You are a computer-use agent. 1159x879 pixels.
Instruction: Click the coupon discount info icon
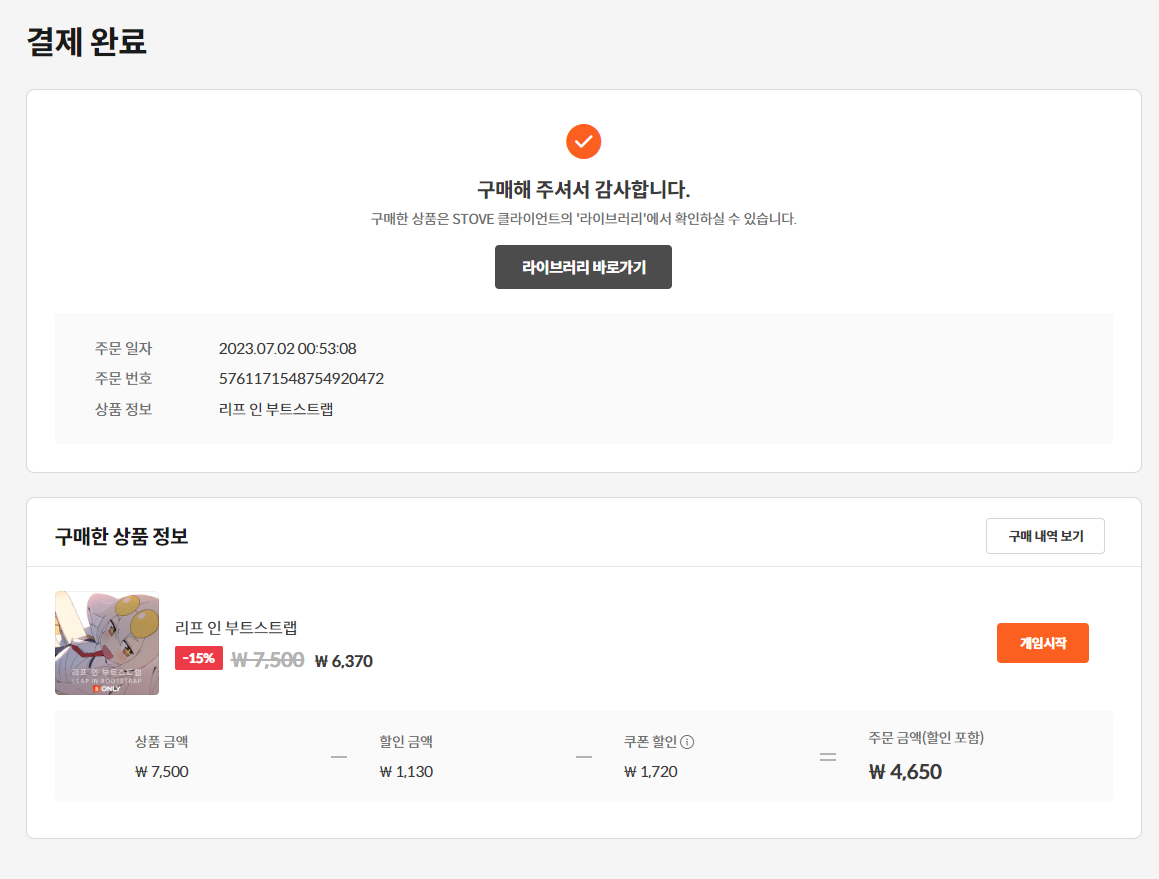(687, 742)
